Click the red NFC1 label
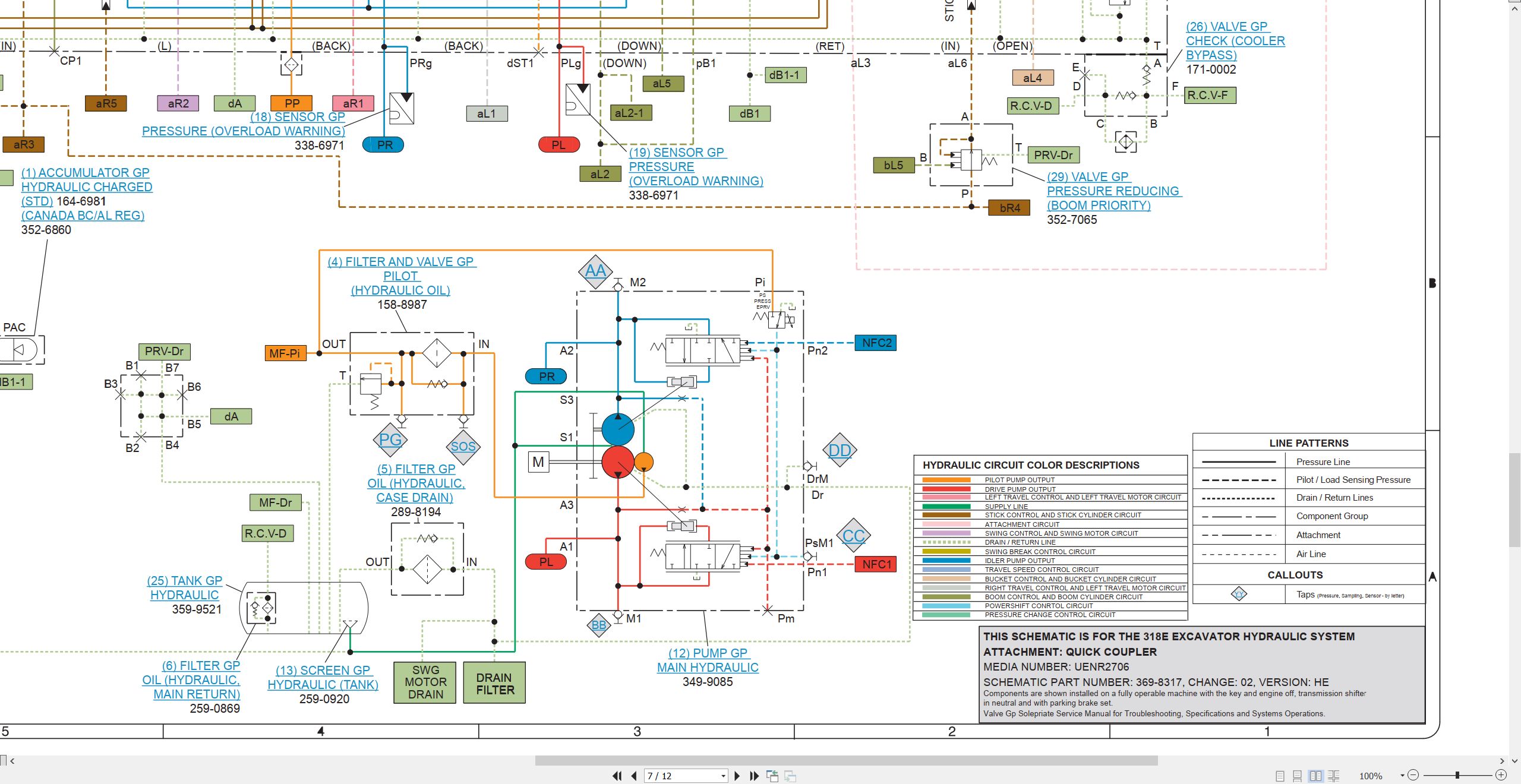This screenshot has width=1521, height=784. (876, 564)
